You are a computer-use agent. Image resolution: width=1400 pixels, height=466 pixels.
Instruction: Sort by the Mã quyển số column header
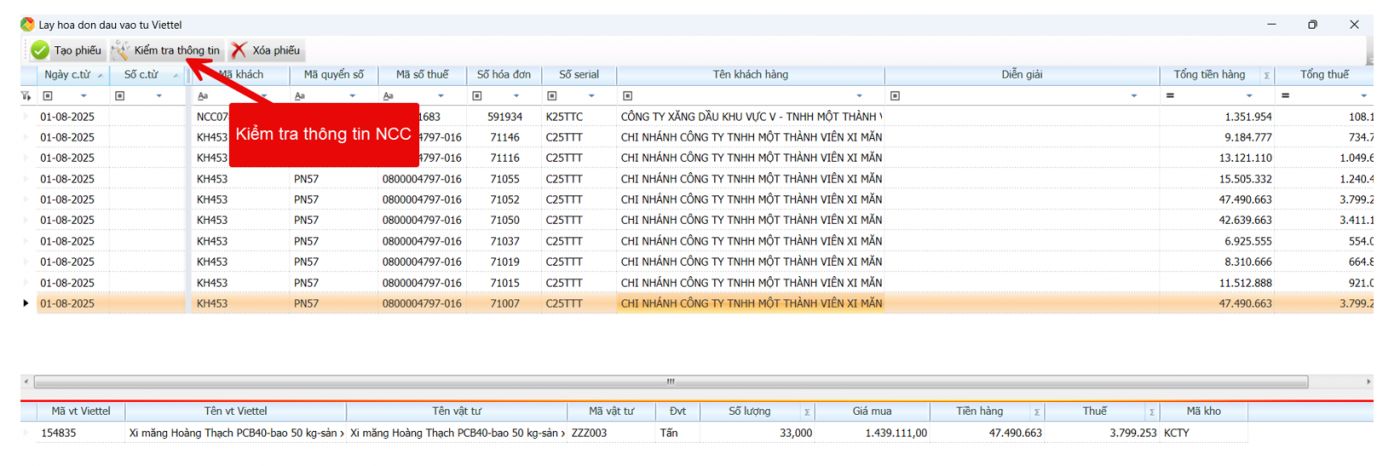click(334, 75)
